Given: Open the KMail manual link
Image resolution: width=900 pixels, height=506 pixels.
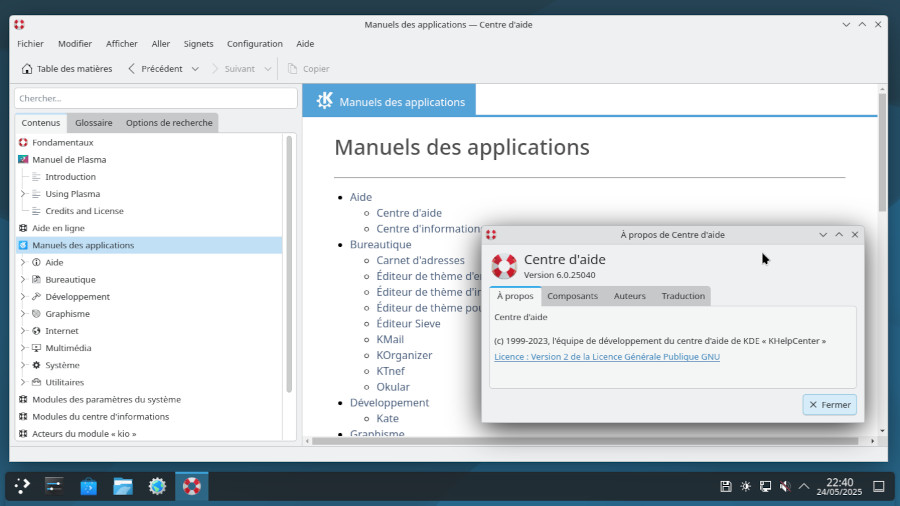Looking at the screenshot, I should (390, 340).
